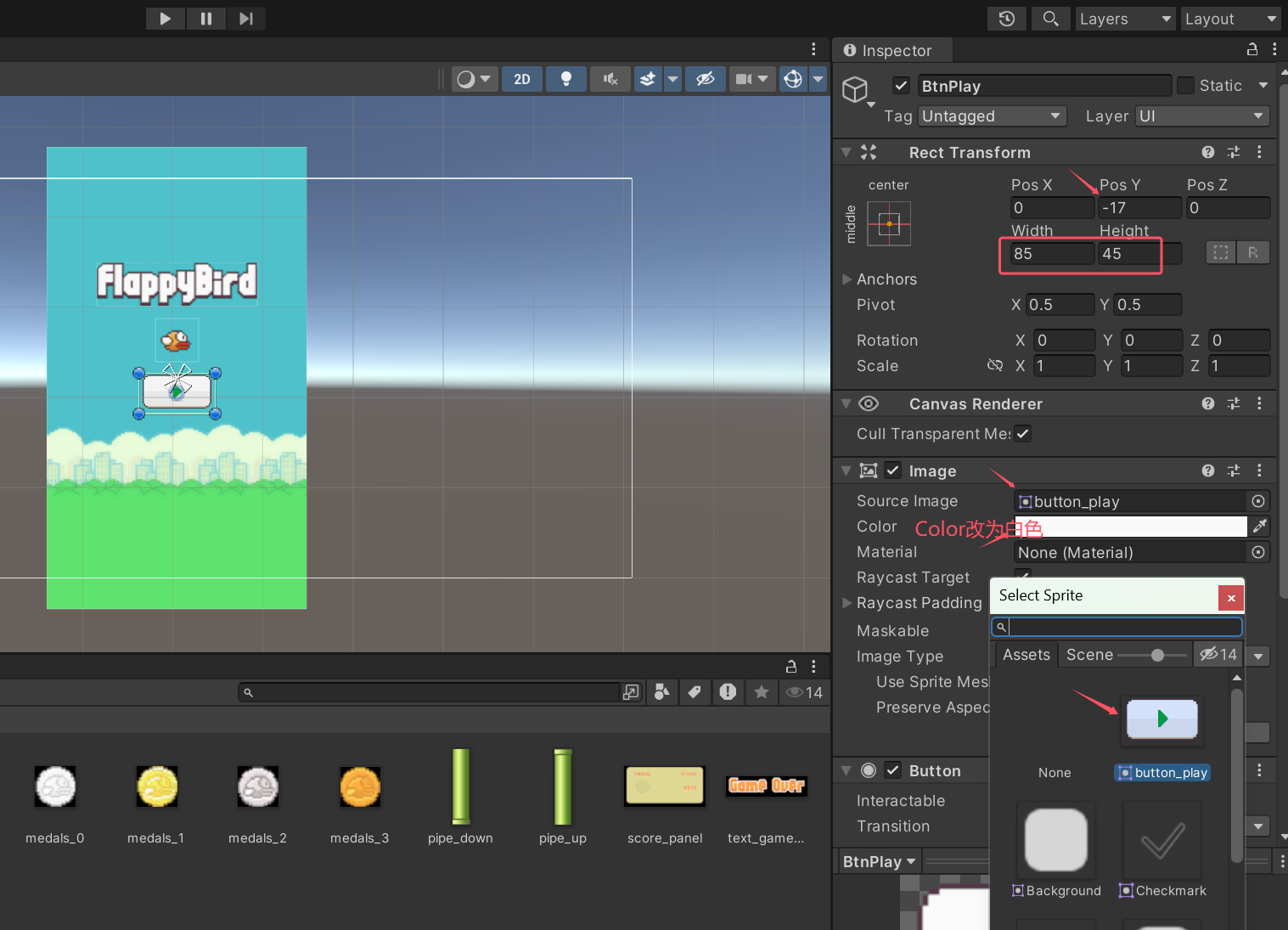Click the color eyedropper icon
This screenshot has width=1288, height=930.
pos(1259,527)
